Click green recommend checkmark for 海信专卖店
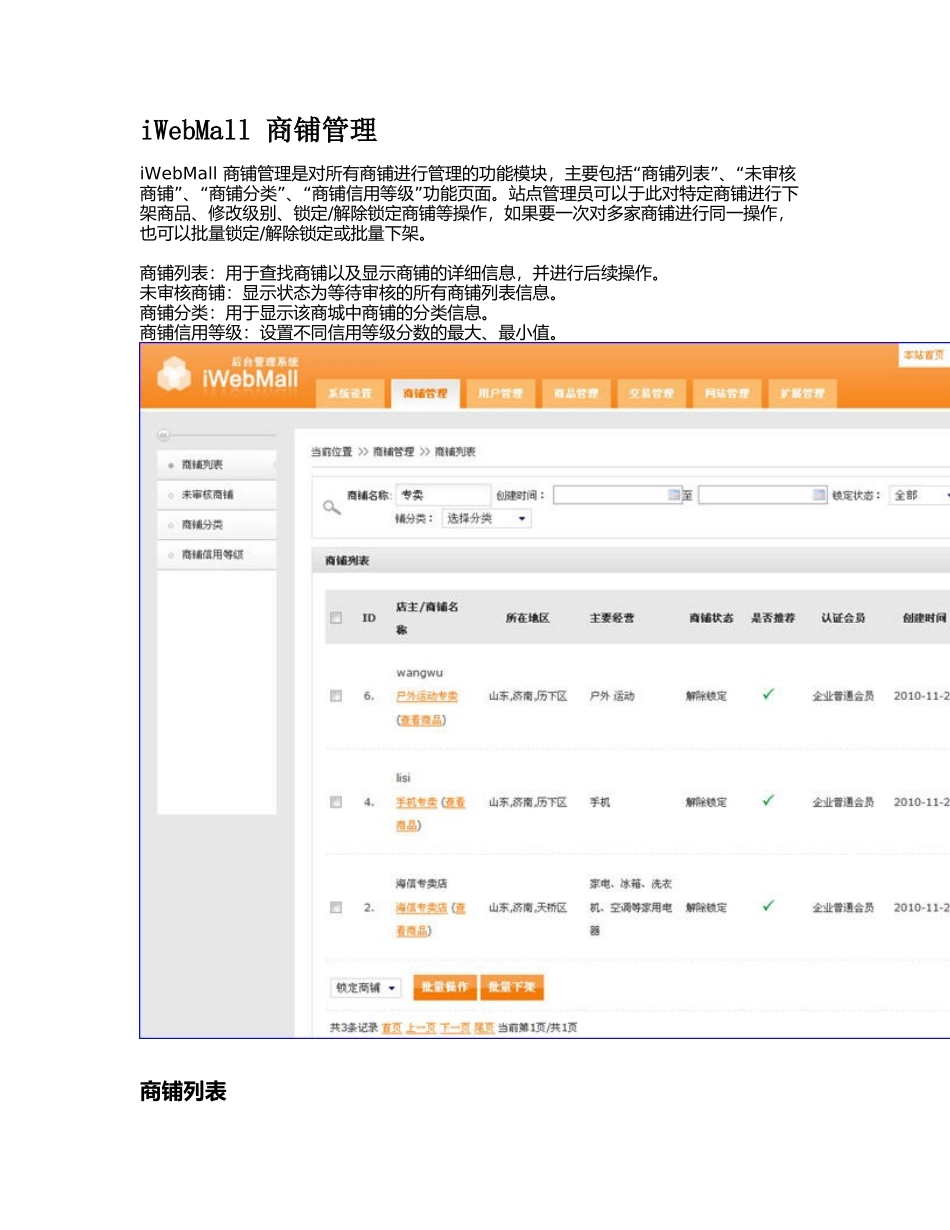Screen dimensions: 950x1230 768,906
